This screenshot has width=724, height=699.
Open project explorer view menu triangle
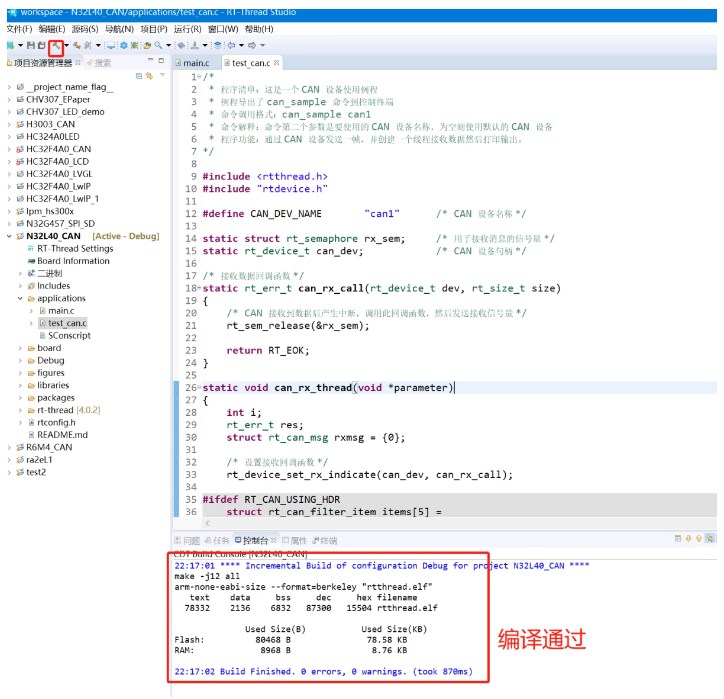(x=162, y=75)
